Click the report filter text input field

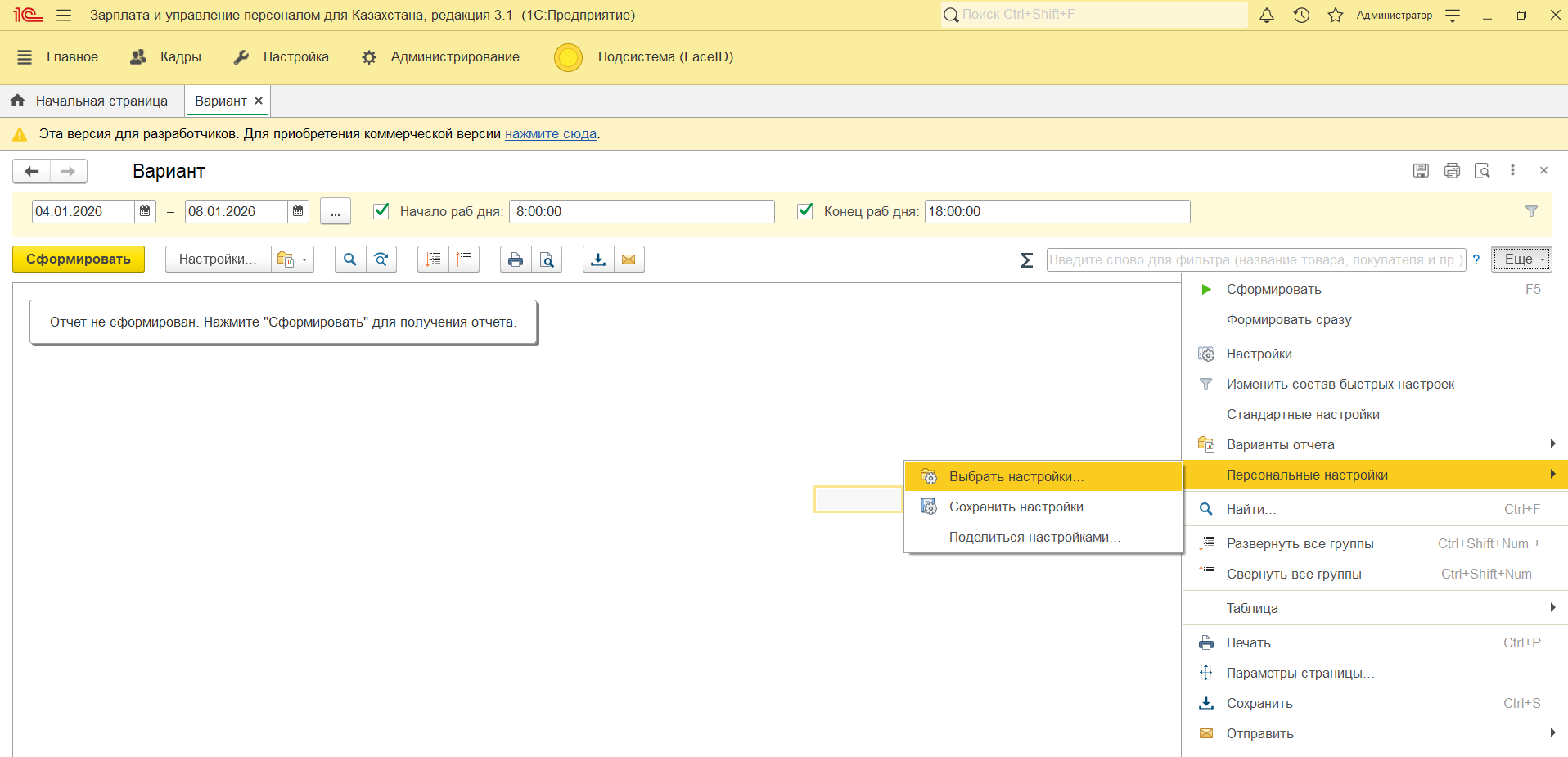(x=1255, y=259)
